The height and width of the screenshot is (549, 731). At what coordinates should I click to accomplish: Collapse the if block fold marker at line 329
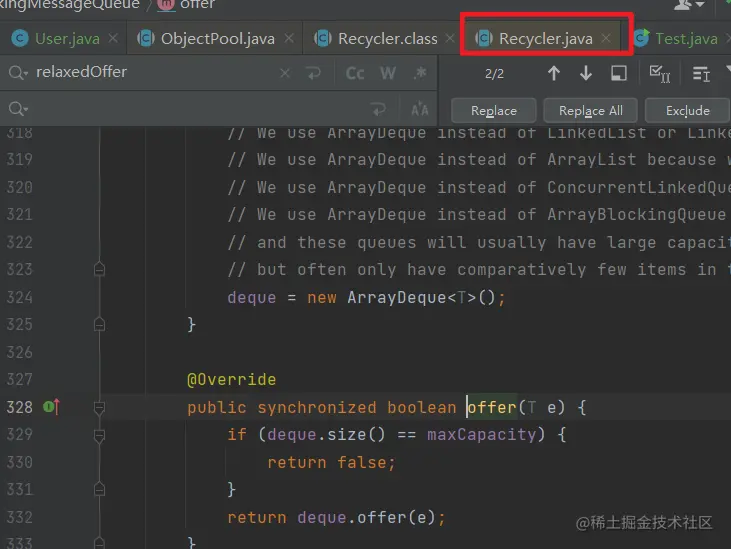coord(99,435)
